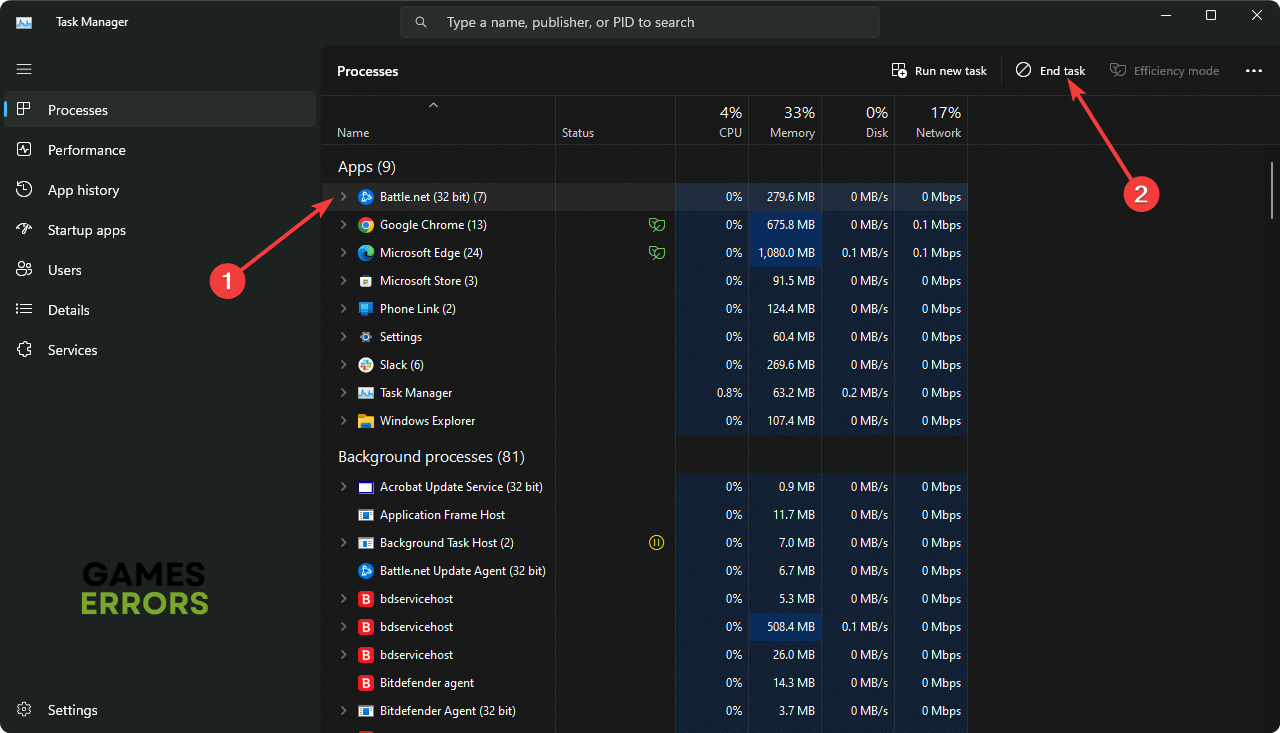Click the Slack app icon
1280x733 pixels.
click(366, 365)
